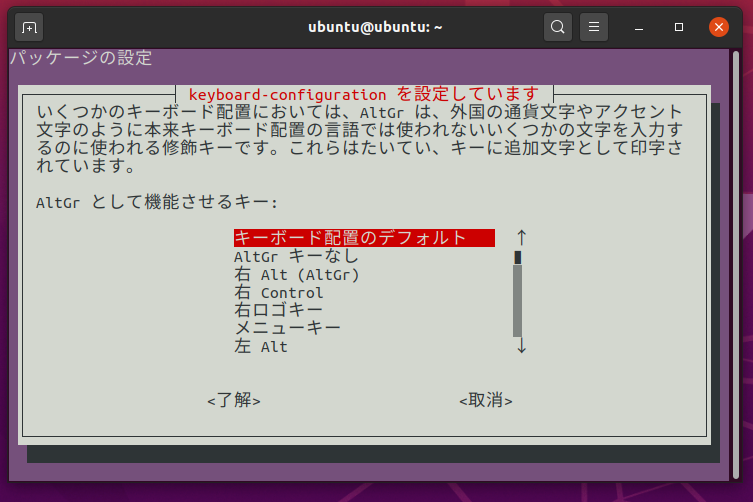Cancel with the <取消> button
This screenshot has height=502, width=753.
click(486, 400)
